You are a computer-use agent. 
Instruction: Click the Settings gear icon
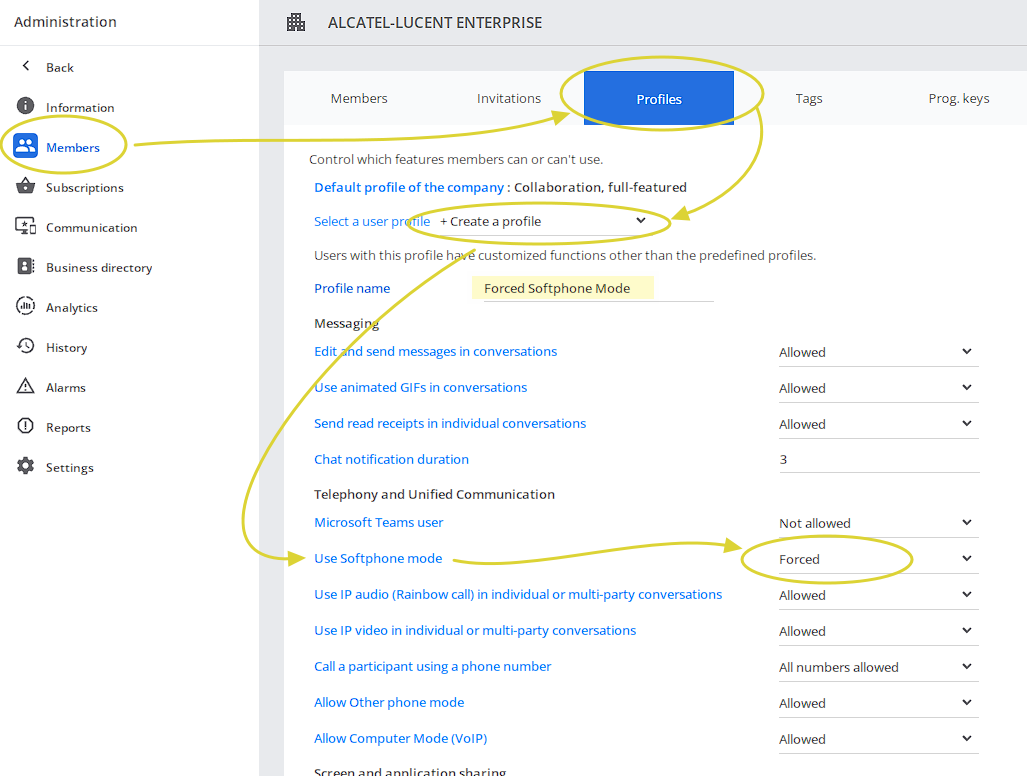26,466
